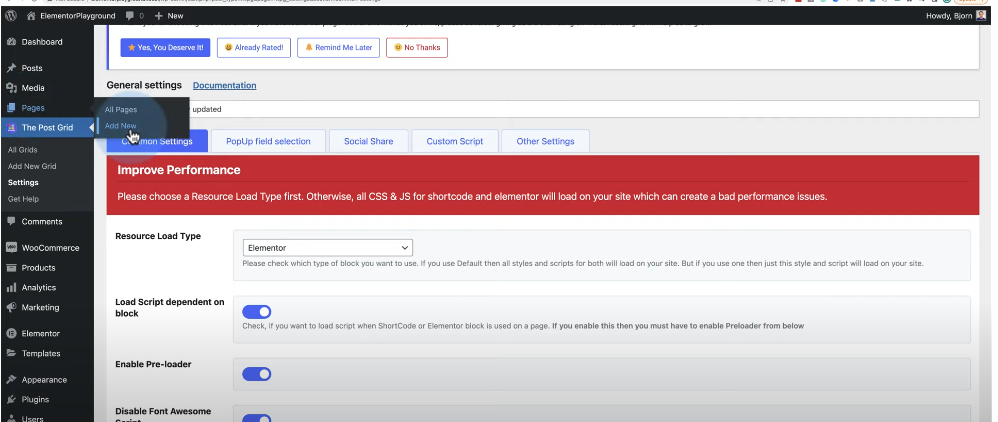Click the Comments icon in sidebar
The image size is (998, 422).
[11, 222]
